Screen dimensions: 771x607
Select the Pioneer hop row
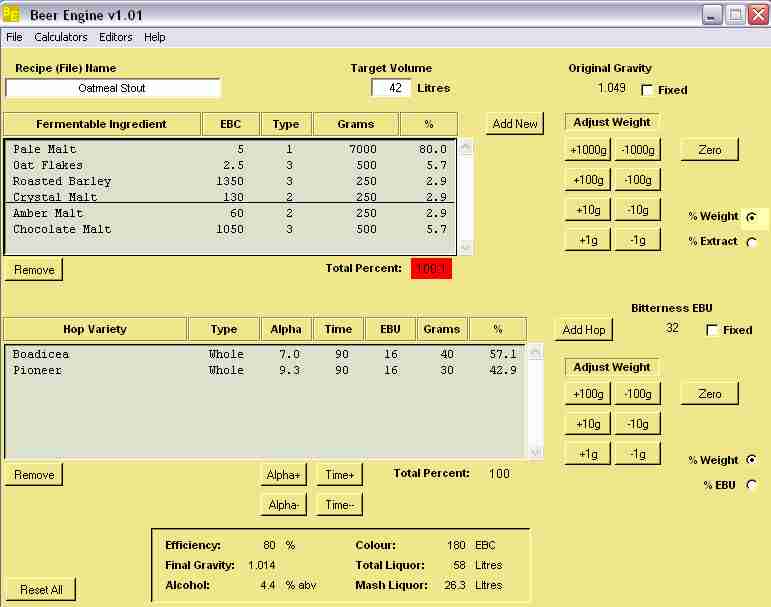[x=265, y=370]
